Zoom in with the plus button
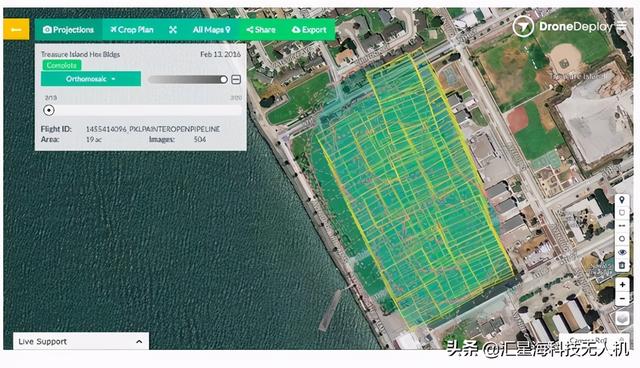 pyautogui.click(x=622, y=284)
